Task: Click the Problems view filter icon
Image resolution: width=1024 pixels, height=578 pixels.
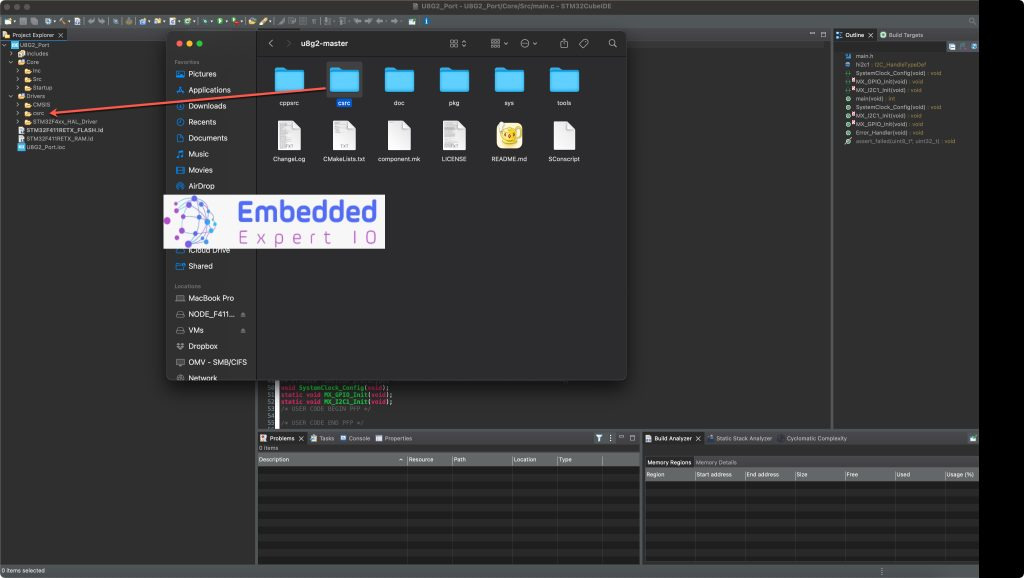Action: 599,438
